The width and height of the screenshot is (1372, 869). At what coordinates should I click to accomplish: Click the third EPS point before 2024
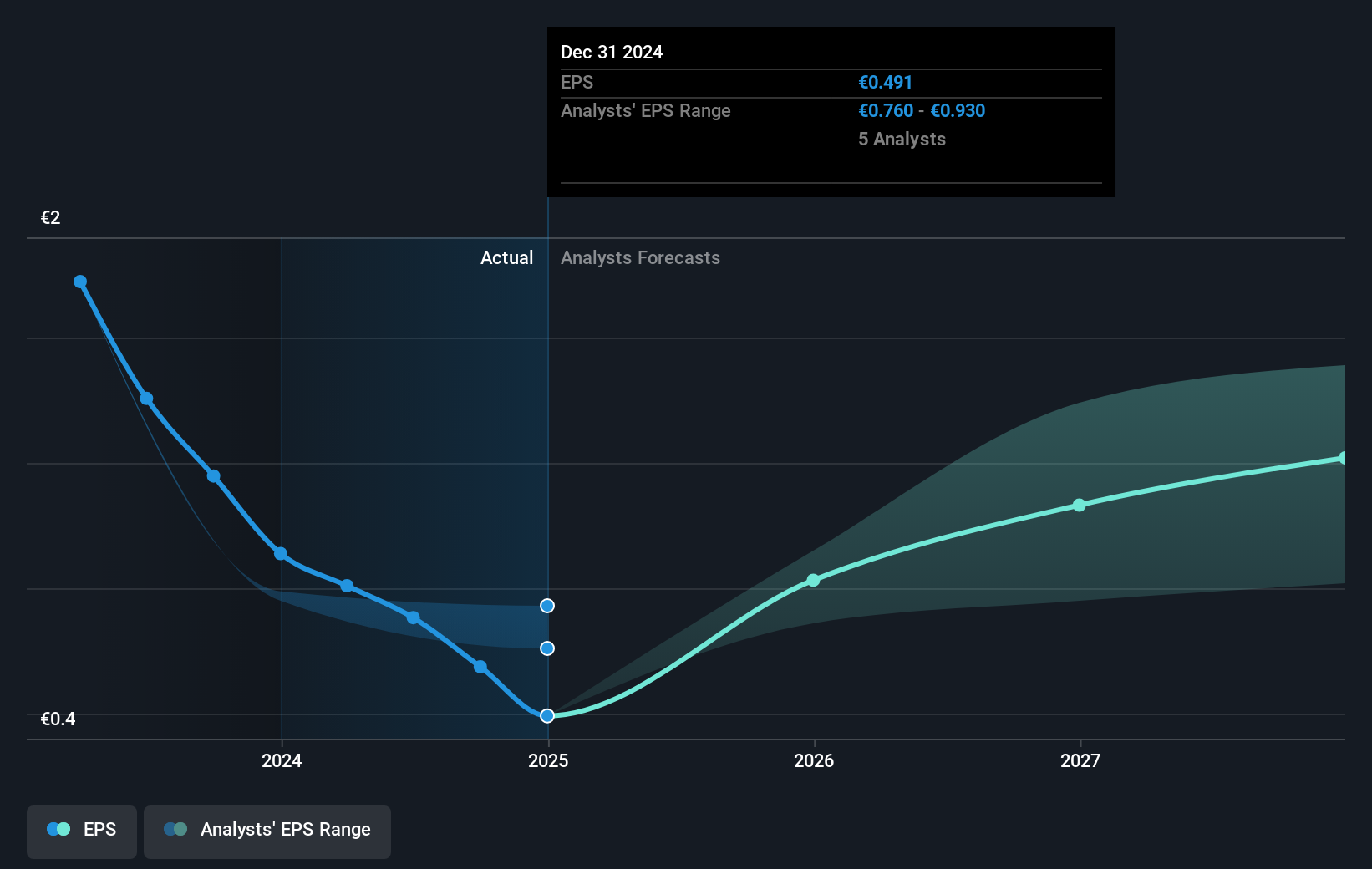coord(214,476)
